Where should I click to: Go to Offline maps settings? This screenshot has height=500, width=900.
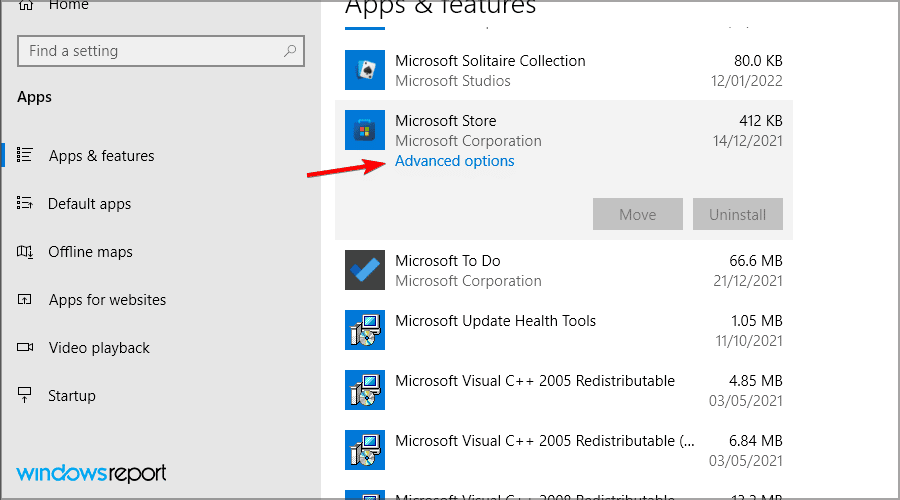[x=90, y=252]
